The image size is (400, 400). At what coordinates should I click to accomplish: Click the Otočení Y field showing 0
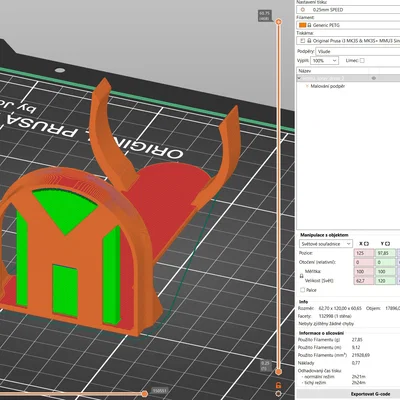coord(386,262)
